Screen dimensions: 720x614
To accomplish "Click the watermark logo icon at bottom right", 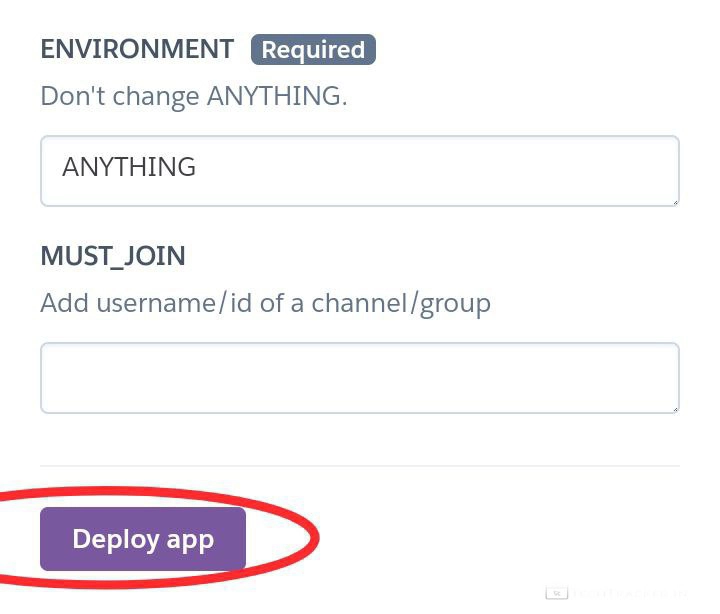I will click(x=557, y=593).
